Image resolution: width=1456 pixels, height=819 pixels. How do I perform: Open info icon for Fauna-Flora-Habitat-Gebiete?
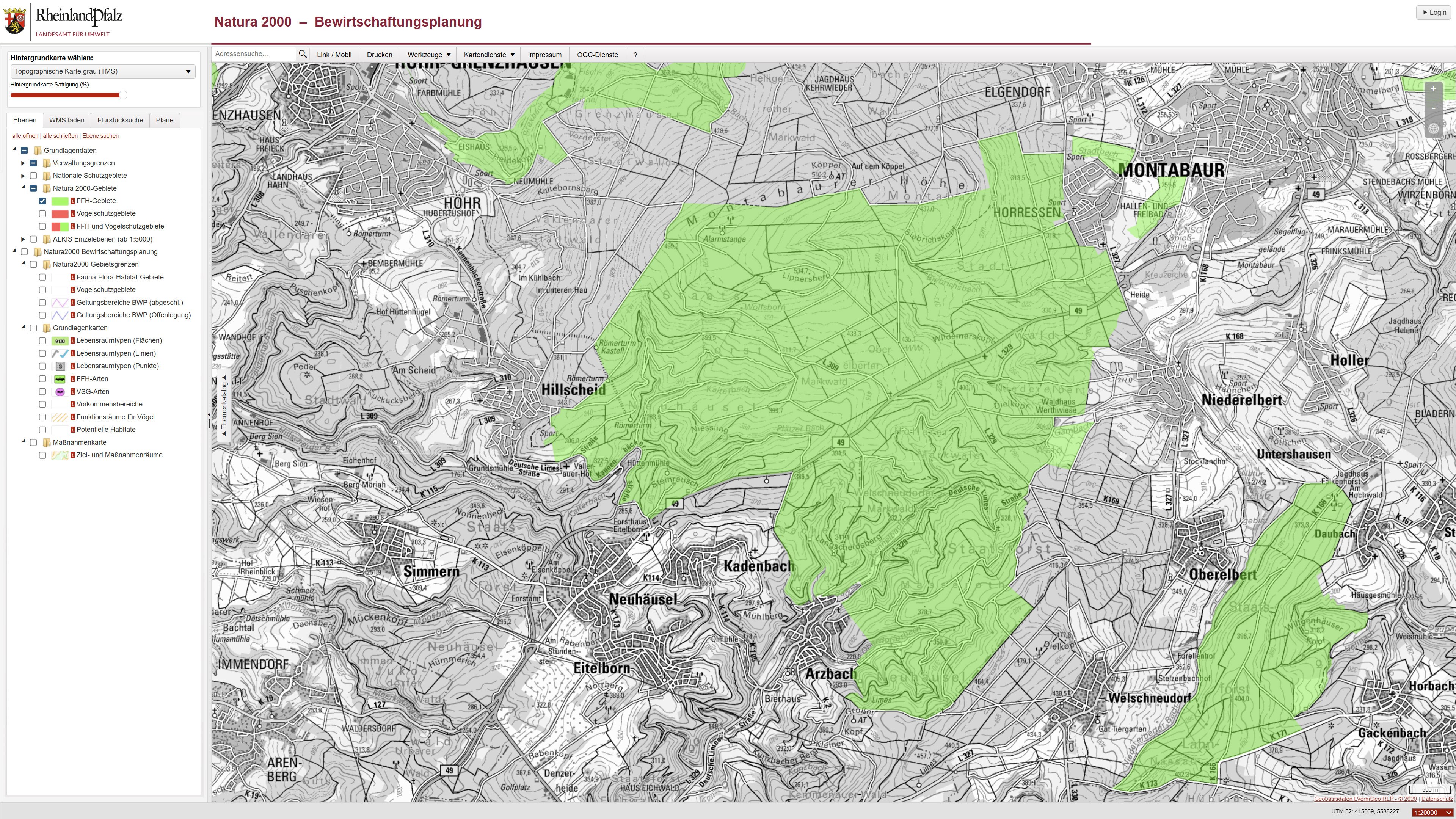72,278
